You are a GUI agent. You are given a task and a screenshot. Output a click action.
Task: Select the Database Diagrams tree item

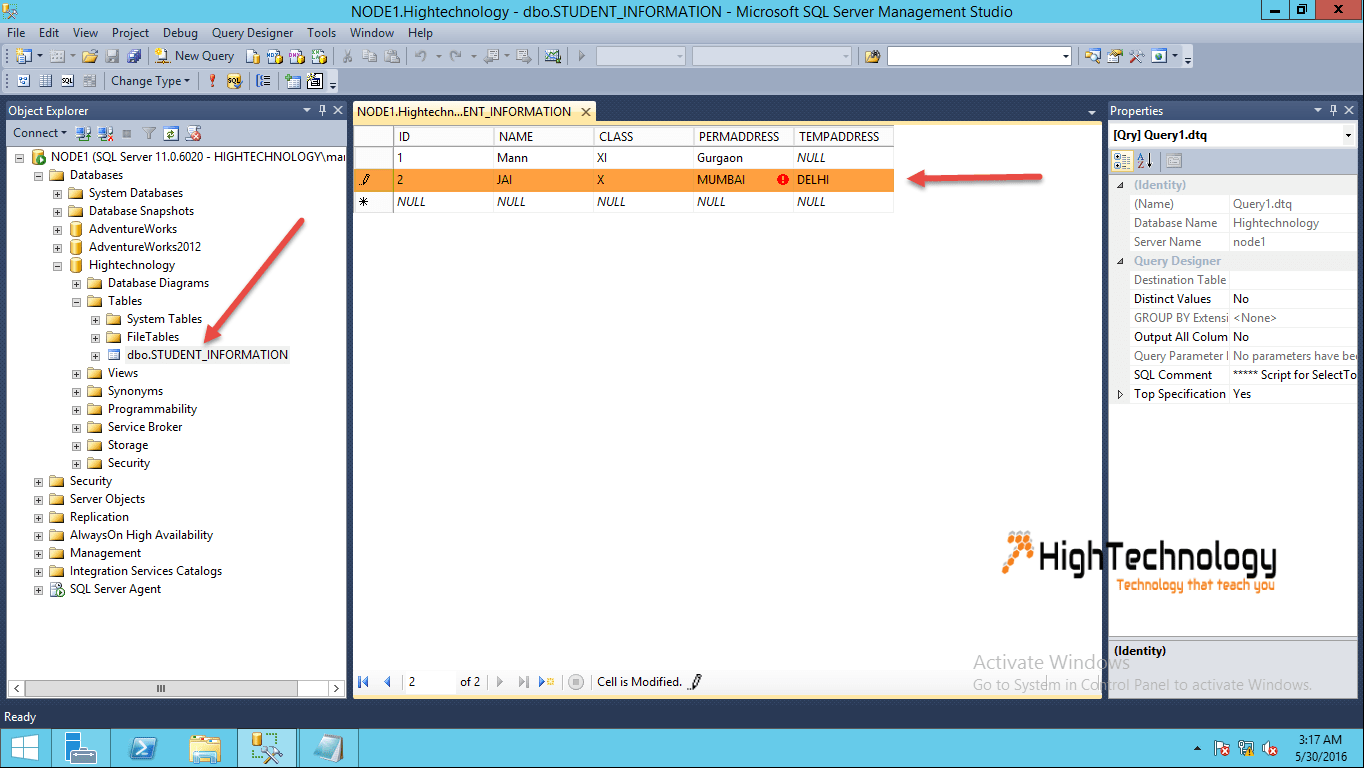158,283
